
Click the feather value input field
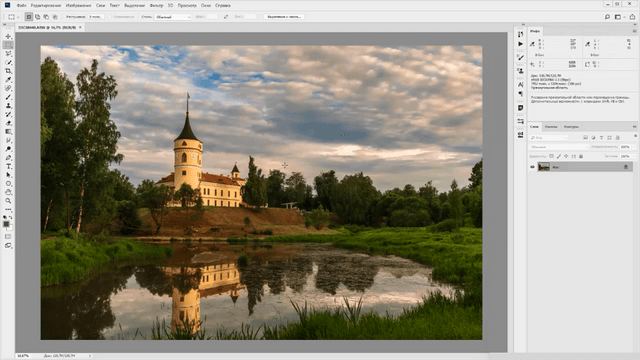tap(96, 17)
